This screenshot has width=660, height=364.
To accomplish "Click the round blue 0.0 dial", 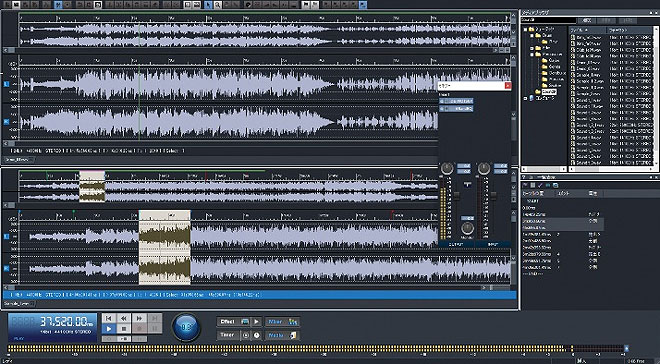I will click(186, 327).
